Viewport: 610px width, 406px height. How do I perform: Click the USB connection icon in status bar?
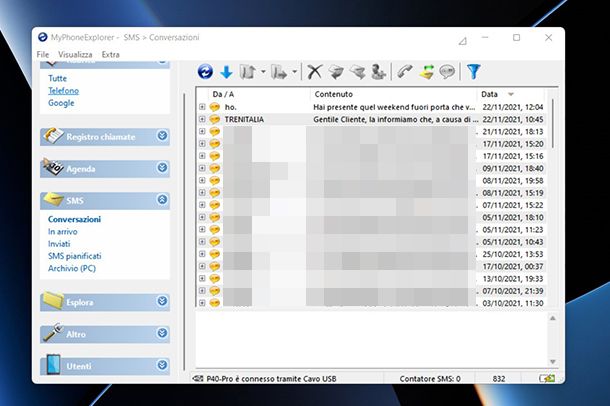pyautogui.click(x=198, y=378)
